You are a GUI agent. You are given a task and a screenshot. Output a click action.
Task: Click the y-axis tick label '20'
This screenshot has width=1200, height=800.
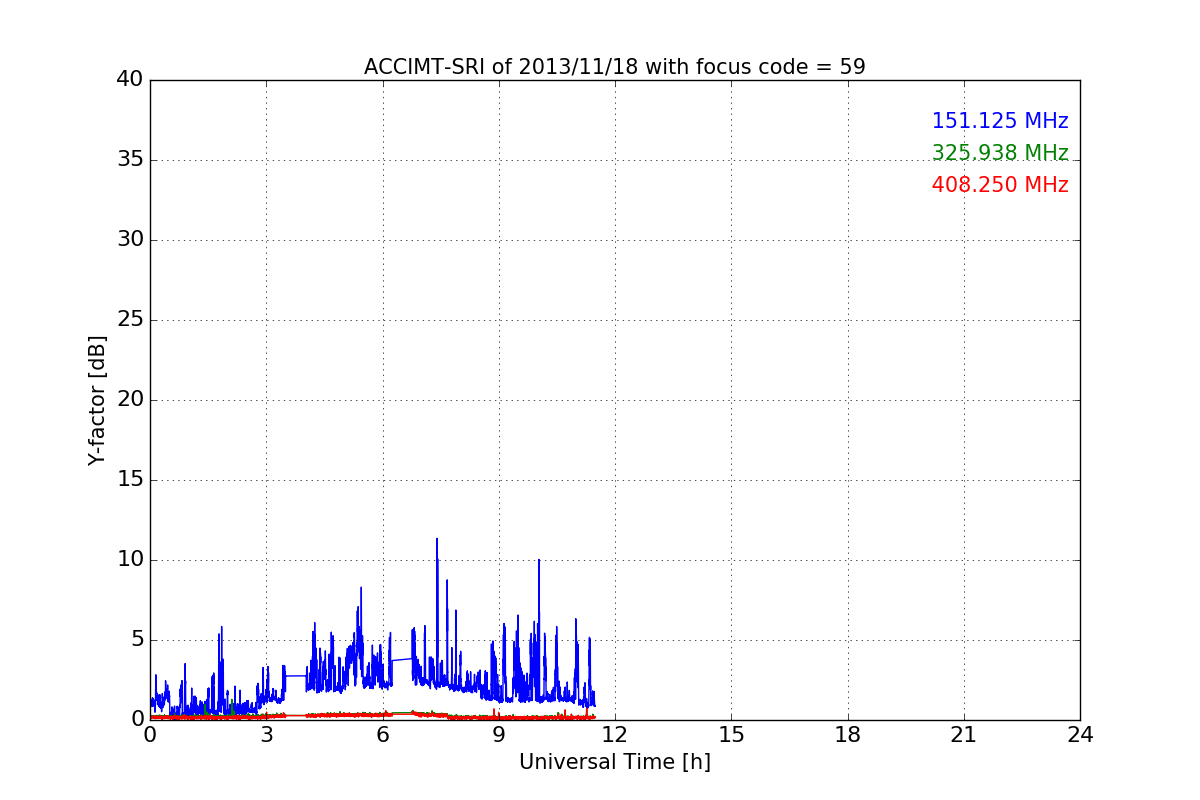130,400
